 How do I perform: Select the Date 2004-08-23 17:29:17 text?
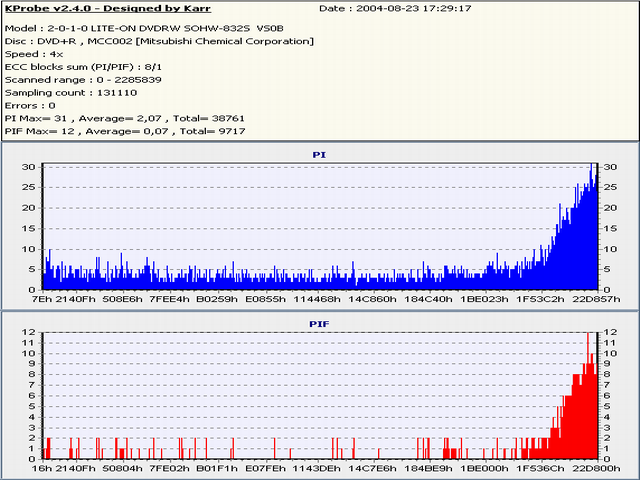pyautogui.click(x=395, y=8)
